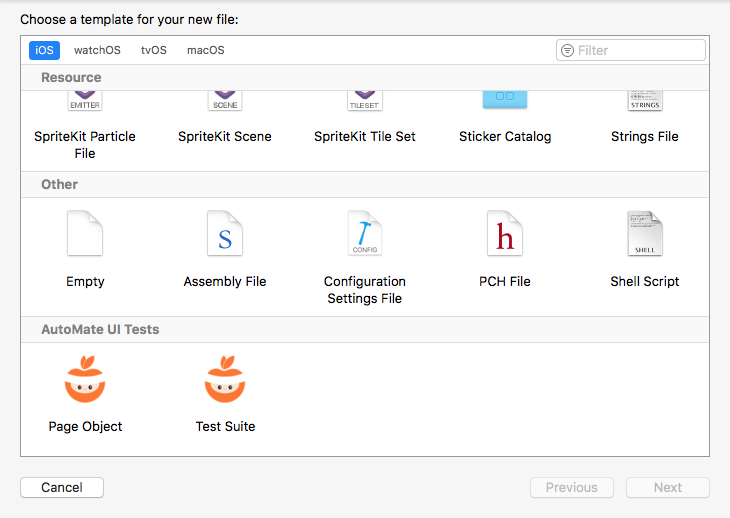This screenshot has width=730, height=518.
Task: Select the Test Suite ninja icon
Action: point(225,379)
